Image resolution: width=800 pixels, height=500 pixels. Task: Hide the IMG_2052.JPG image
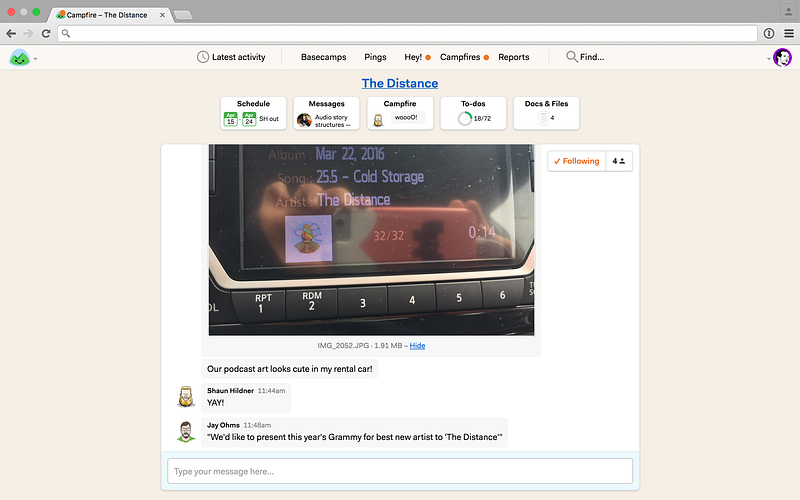[x=417, y=345]
